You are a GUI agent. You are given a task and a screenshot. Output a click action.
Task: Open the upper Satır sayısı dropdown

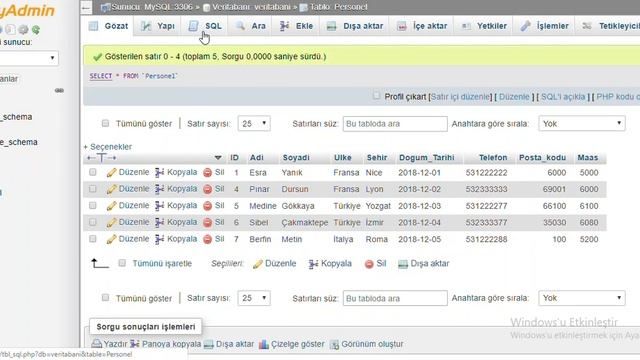[254, 123]
